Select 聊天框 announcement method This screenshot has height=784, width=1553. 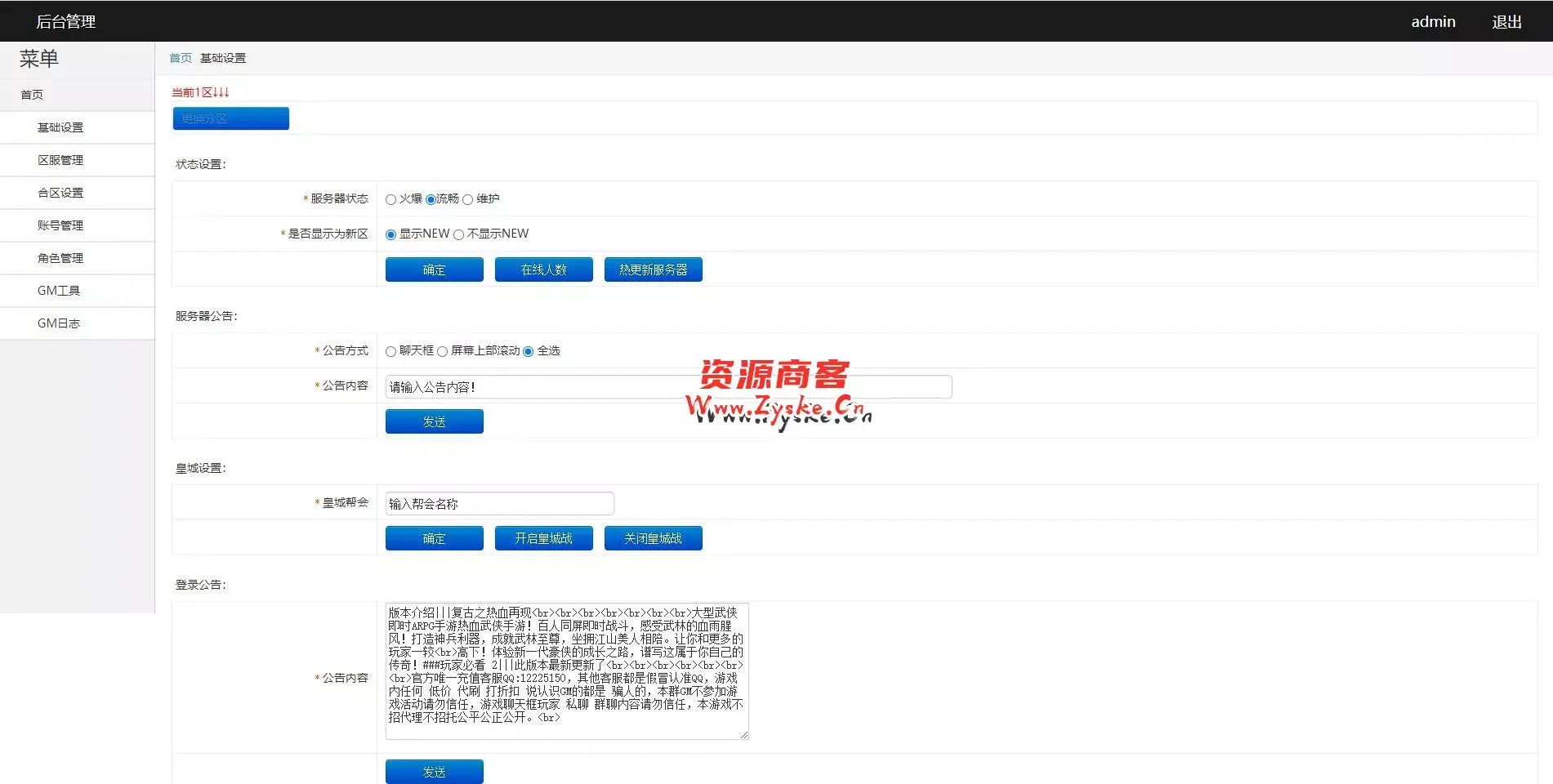coord(390,351)
